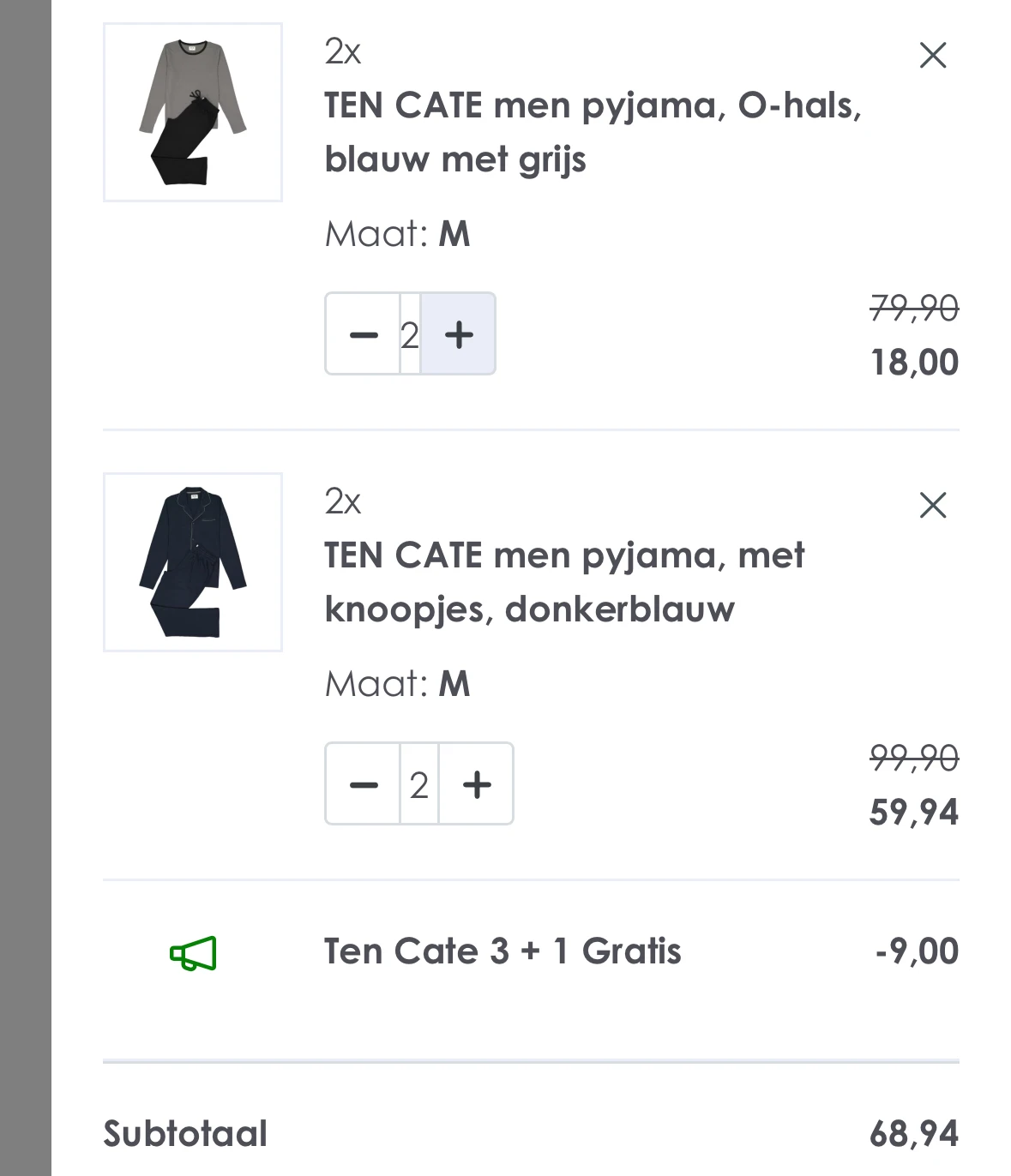Click the 'Ten Cate 3 + 1 Gratis' promotion
The width and height of the screenshot is (1011, 1176).
502,951
